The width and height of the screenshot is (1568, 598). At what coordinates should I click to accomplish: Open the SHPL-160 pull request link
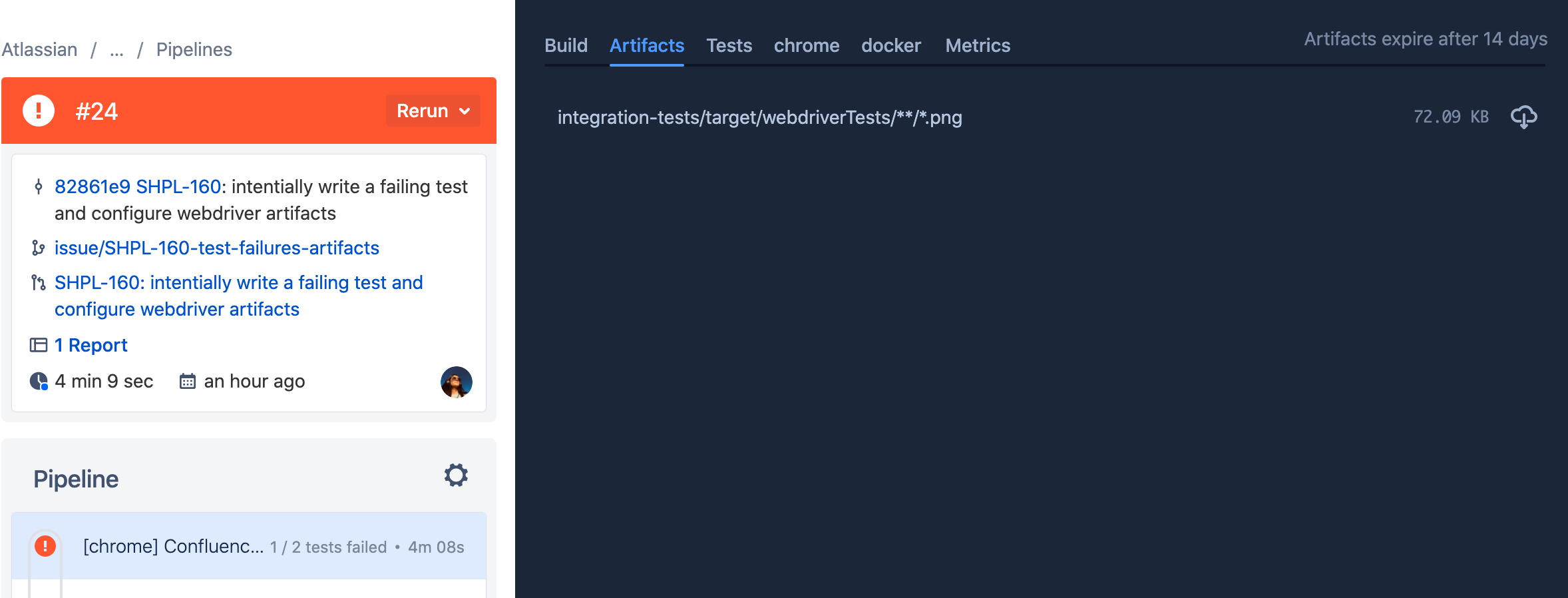click(238, 296)
